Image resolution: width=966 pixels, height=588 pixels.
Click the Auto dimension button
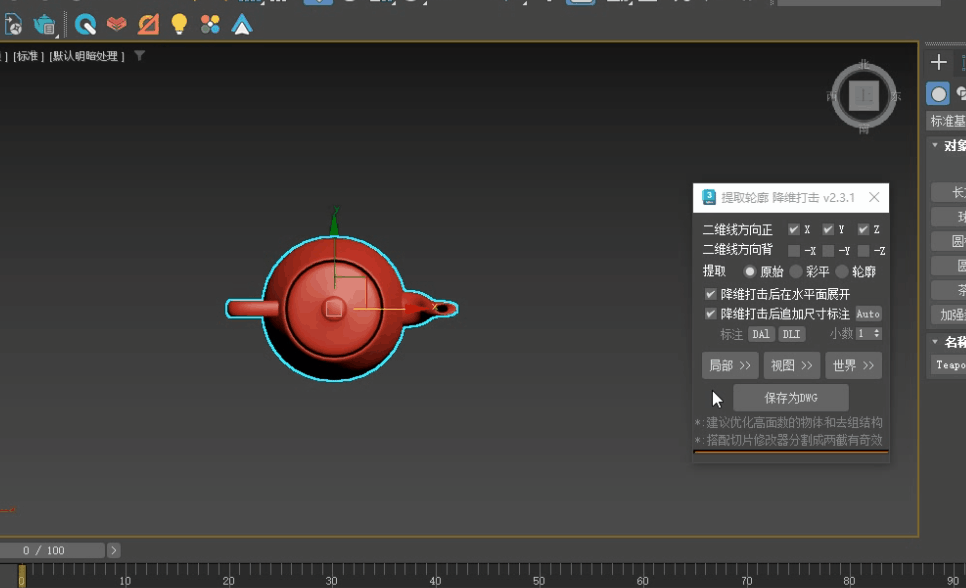[868, 314]
